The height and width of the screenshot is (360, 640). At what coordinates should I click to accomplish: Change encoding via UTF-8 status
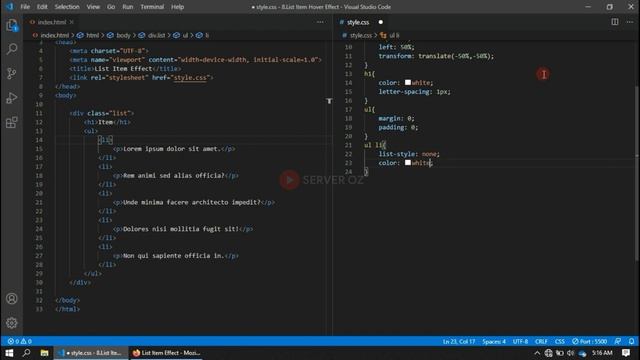[x=520, y=341]
